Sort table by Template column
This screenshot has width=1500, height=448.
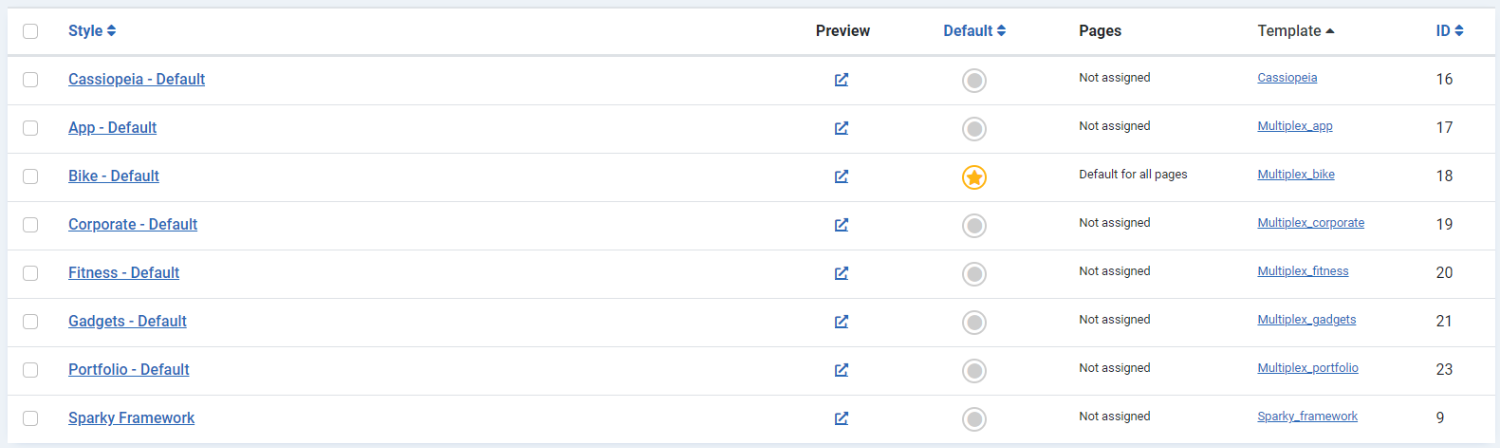[x=1296, y=31]
